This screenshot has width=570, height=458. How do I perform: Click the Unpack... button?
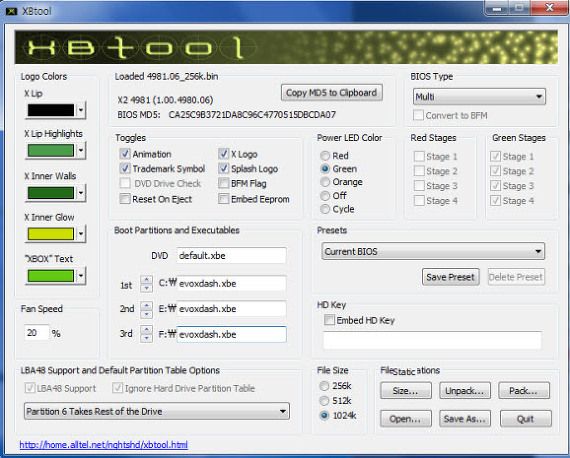[x=465, y=391]
